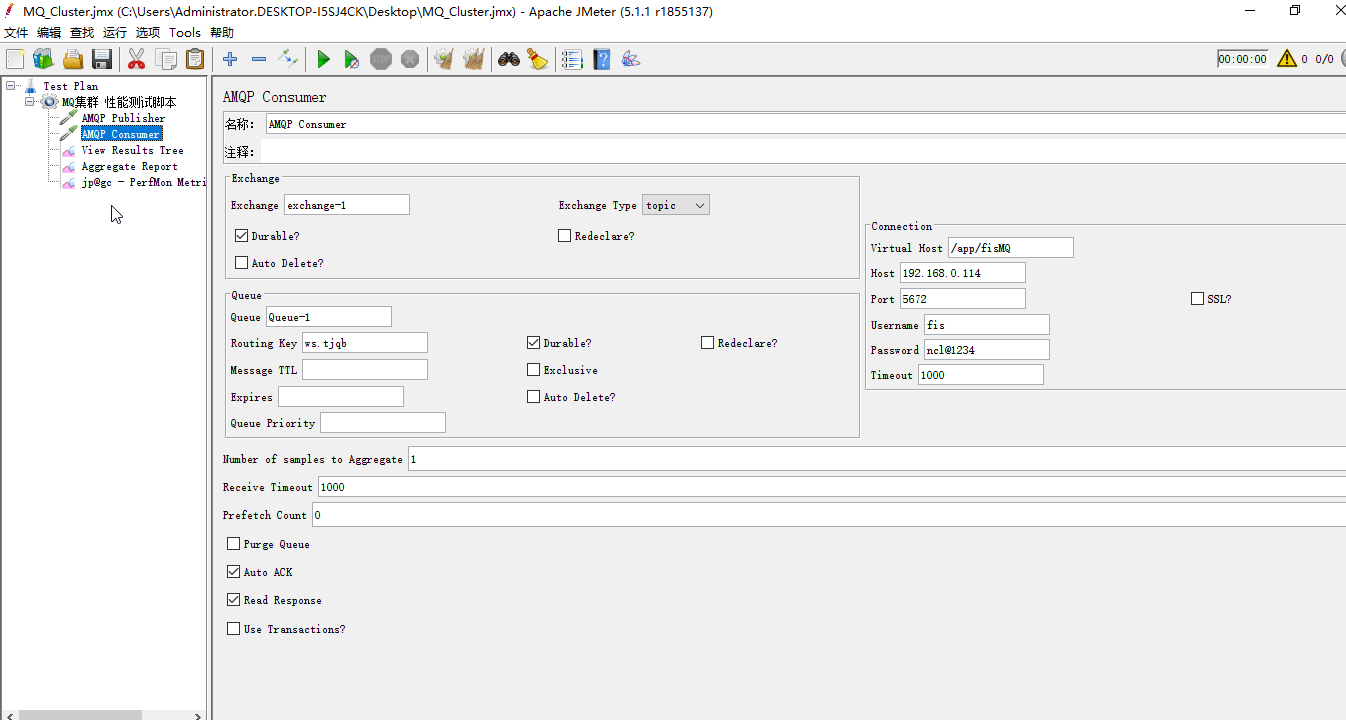Open the 编辑 menu

[49, 33]
